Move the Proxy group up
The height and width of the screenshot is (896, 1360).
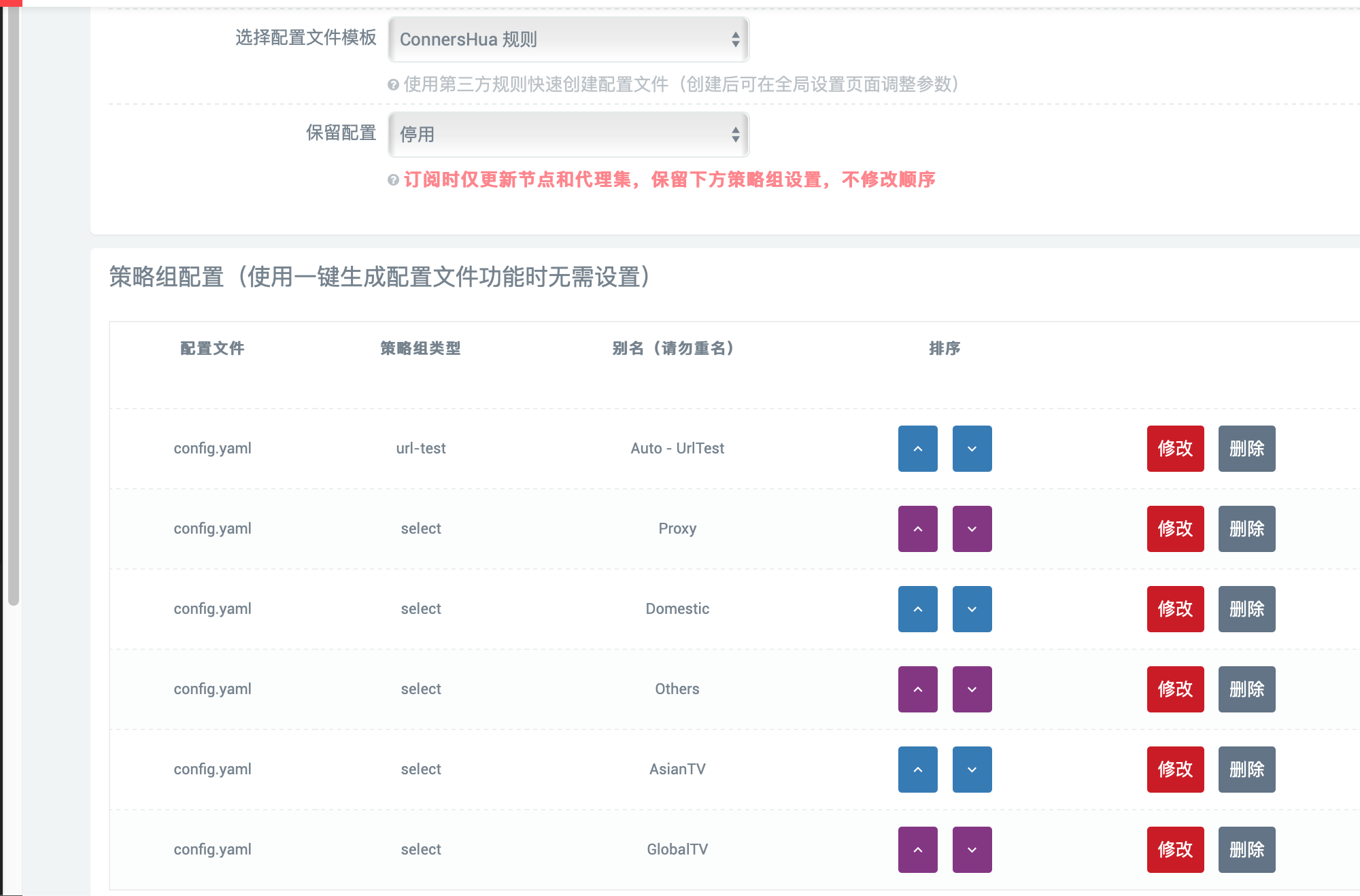pyautogui.click(x=917, y=528)
